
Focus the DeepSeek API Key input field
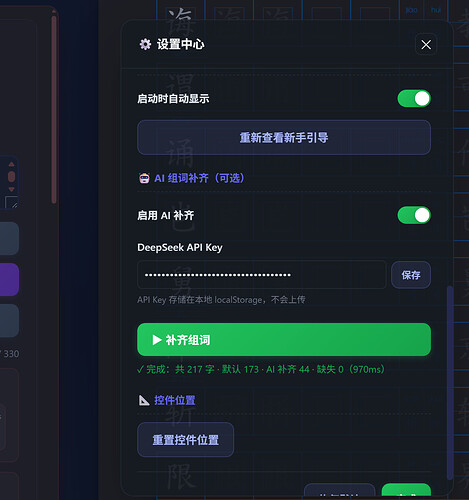(262, 275)
